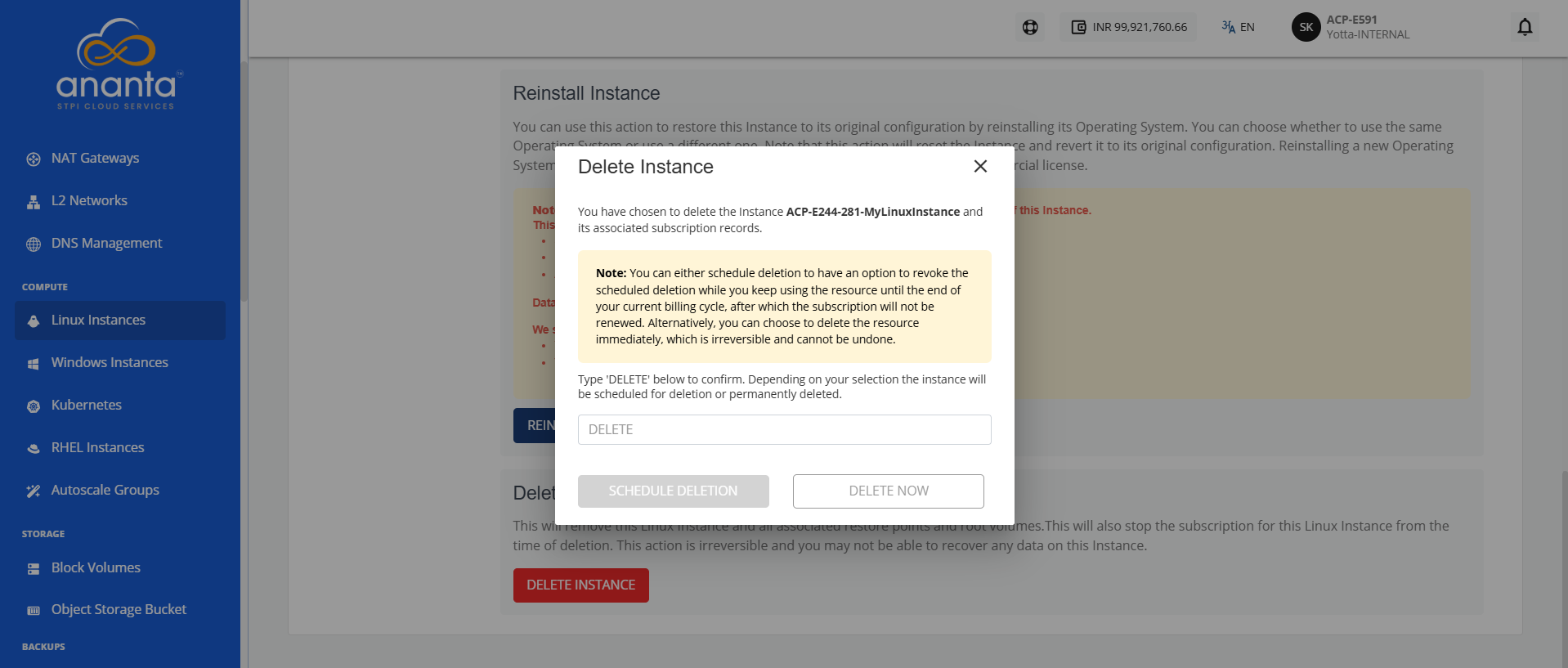1568x668 pixels.
Task: Open the support lifebuoy icon
Action: tap(1030, 27)
